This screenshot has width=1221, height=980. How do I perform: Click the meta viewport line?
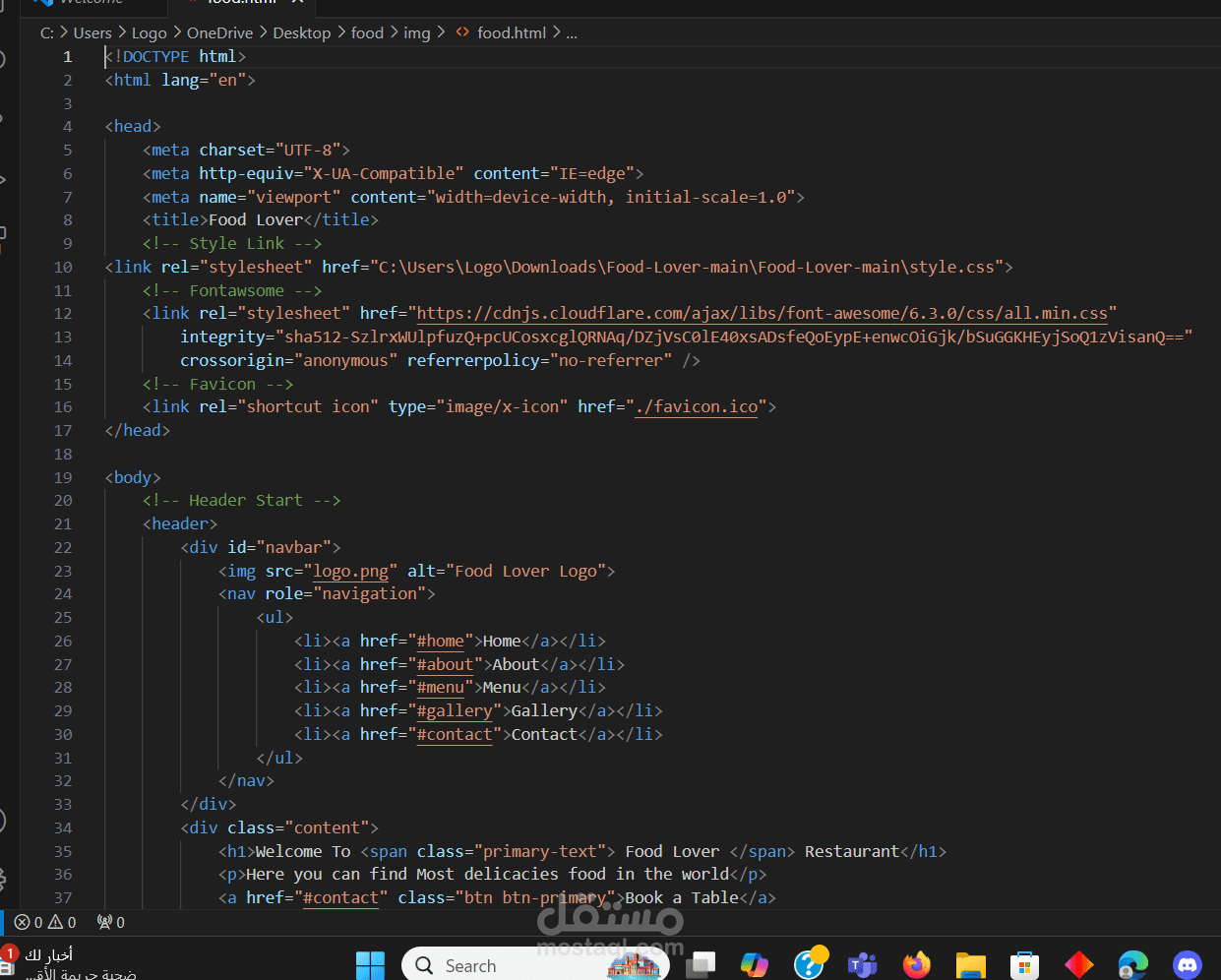(473, 197)
